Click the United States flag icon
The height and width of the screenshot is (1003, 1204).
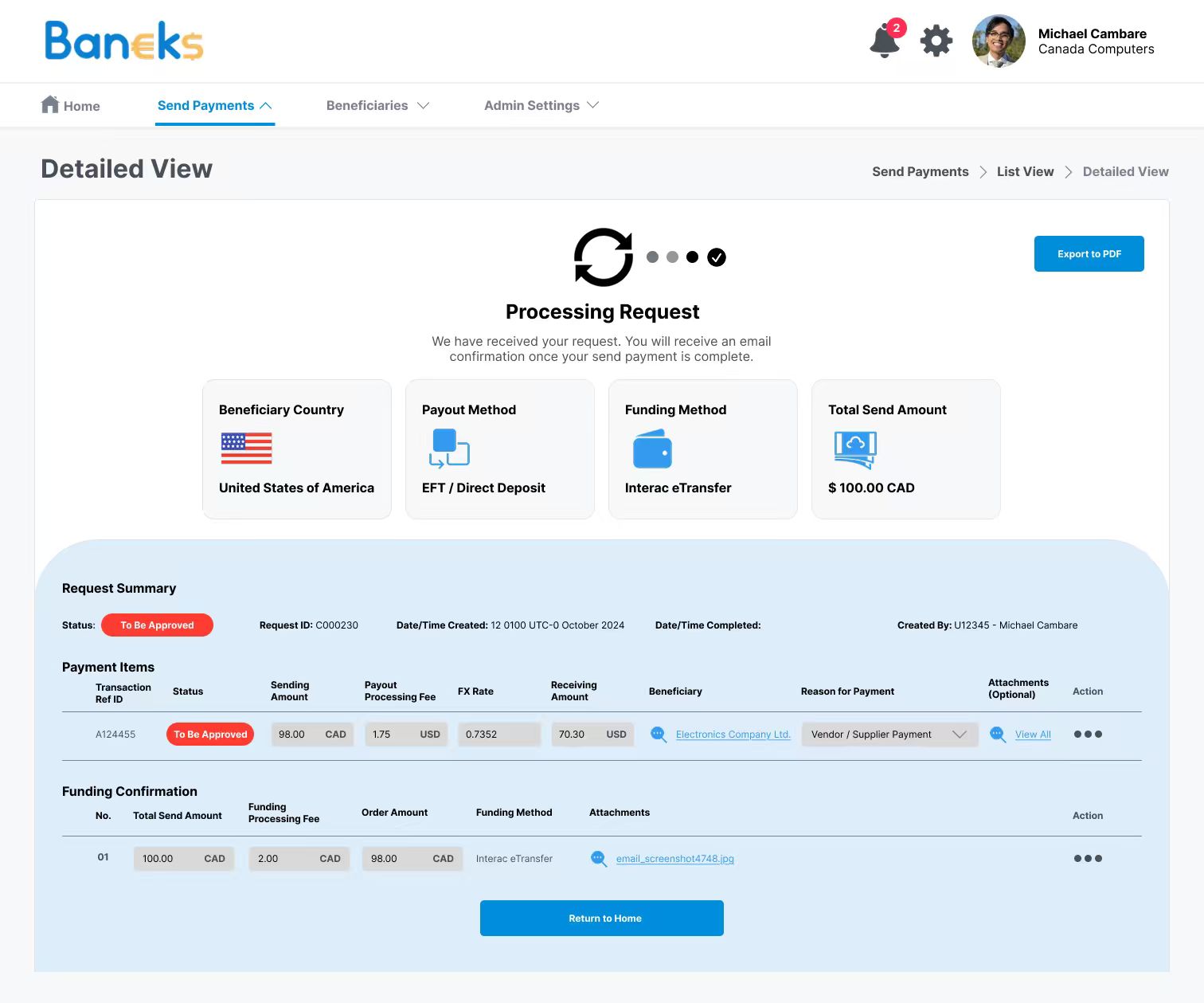[x=247, y=448]
